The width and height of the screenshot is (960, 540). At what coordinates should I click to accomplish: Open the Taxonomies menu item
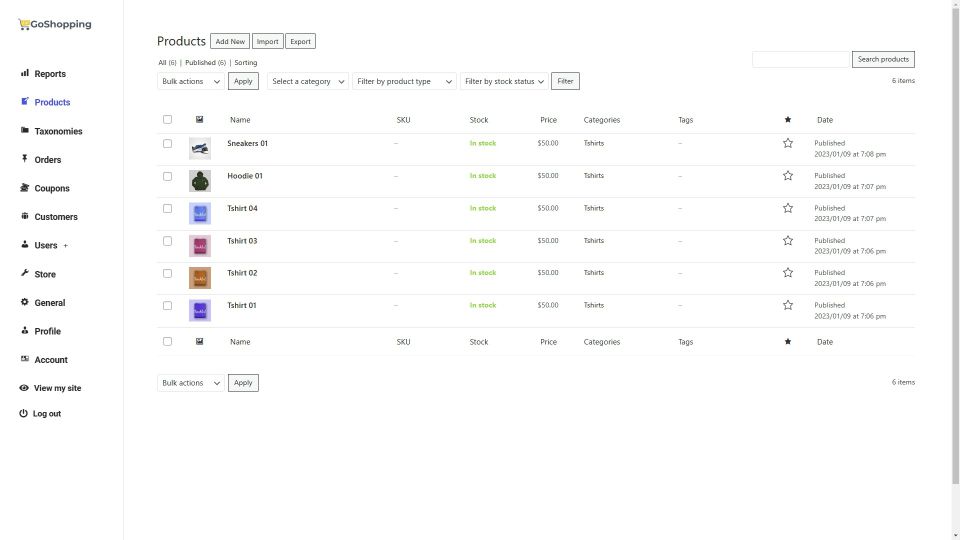(58, 131)
